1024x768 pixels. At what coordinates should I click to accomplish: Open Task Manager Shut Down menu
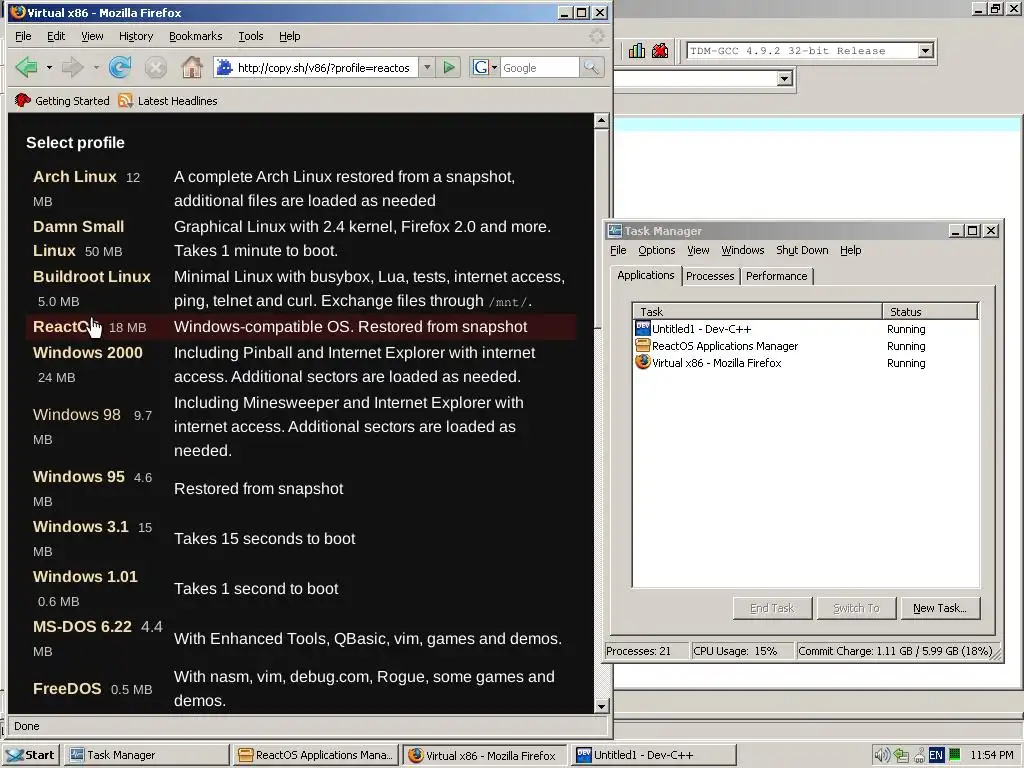(x=802, y=250)
